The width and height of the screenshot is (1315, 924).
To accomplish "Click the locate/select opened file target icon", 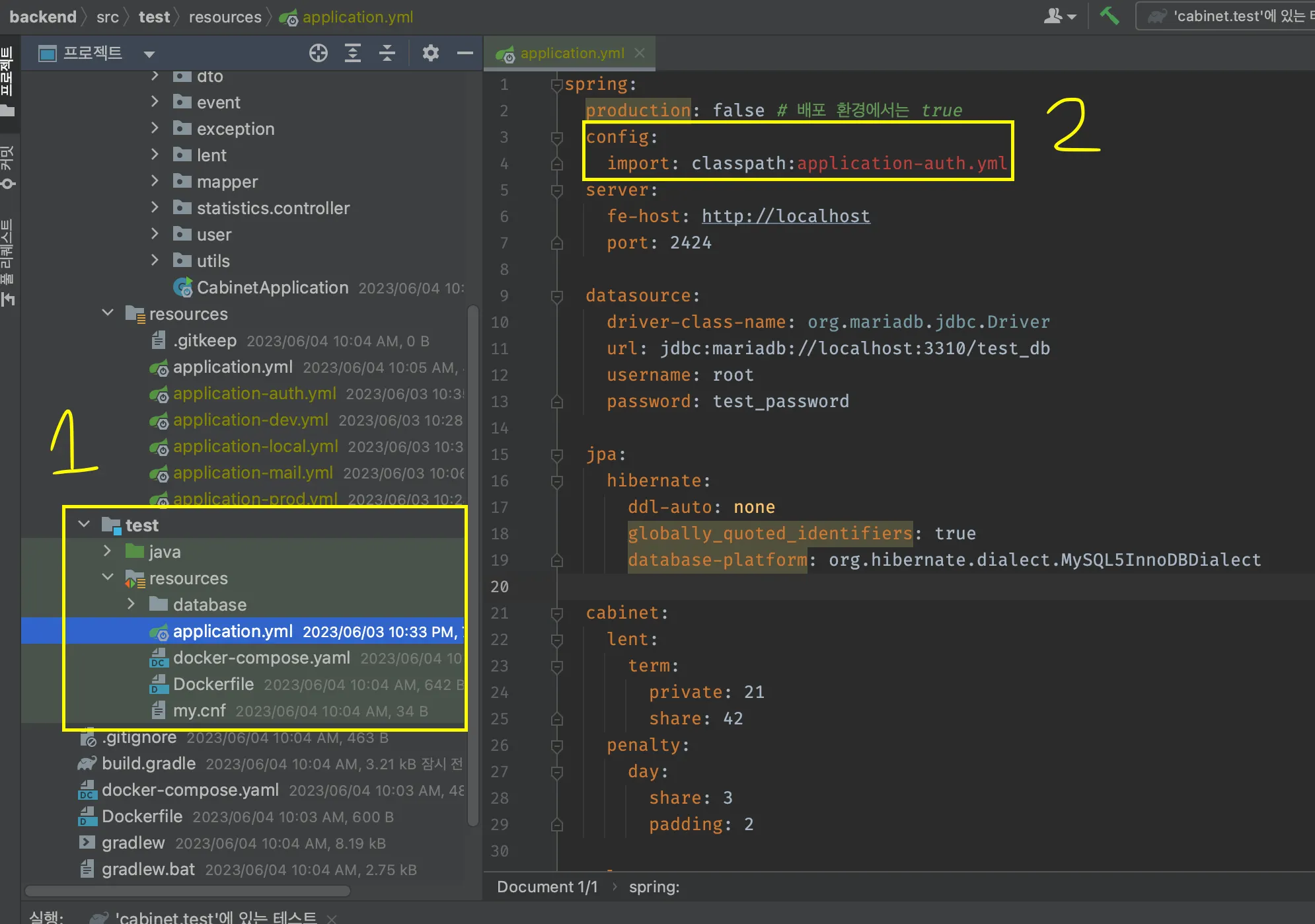I will 319,53.
